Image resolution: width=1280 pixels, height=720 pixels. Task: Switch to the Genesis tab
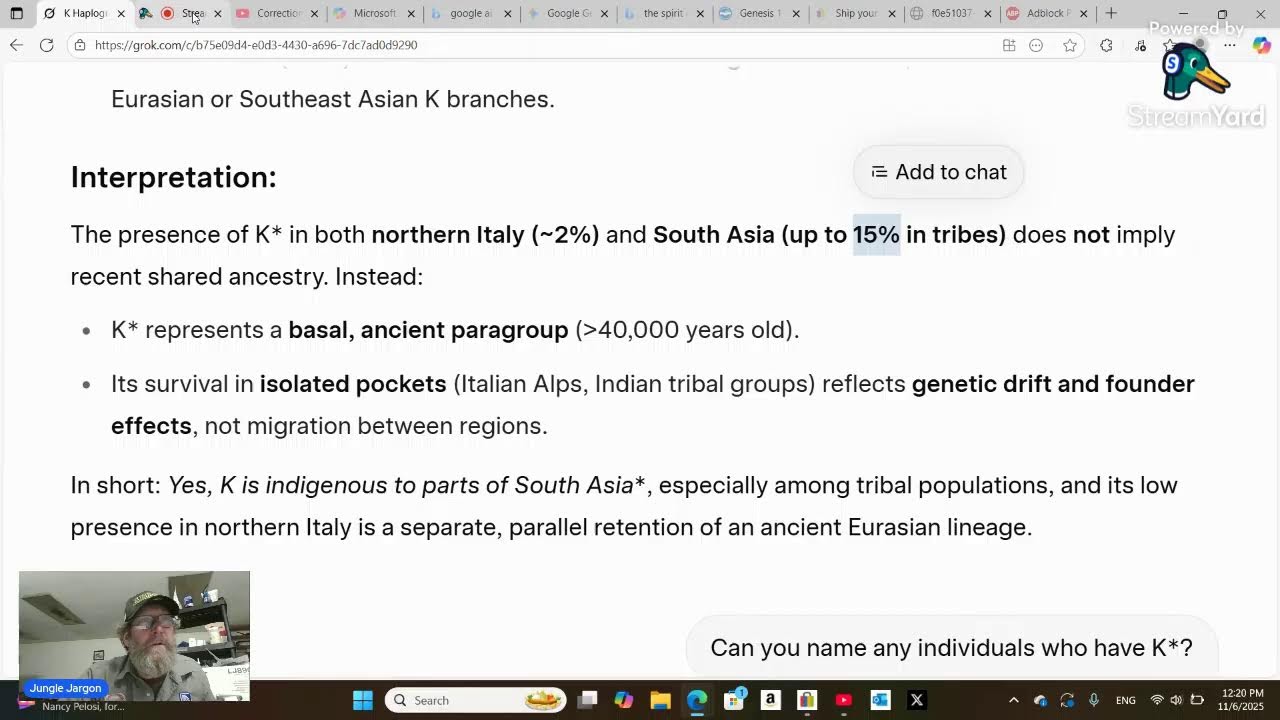(x=760, y=13)
